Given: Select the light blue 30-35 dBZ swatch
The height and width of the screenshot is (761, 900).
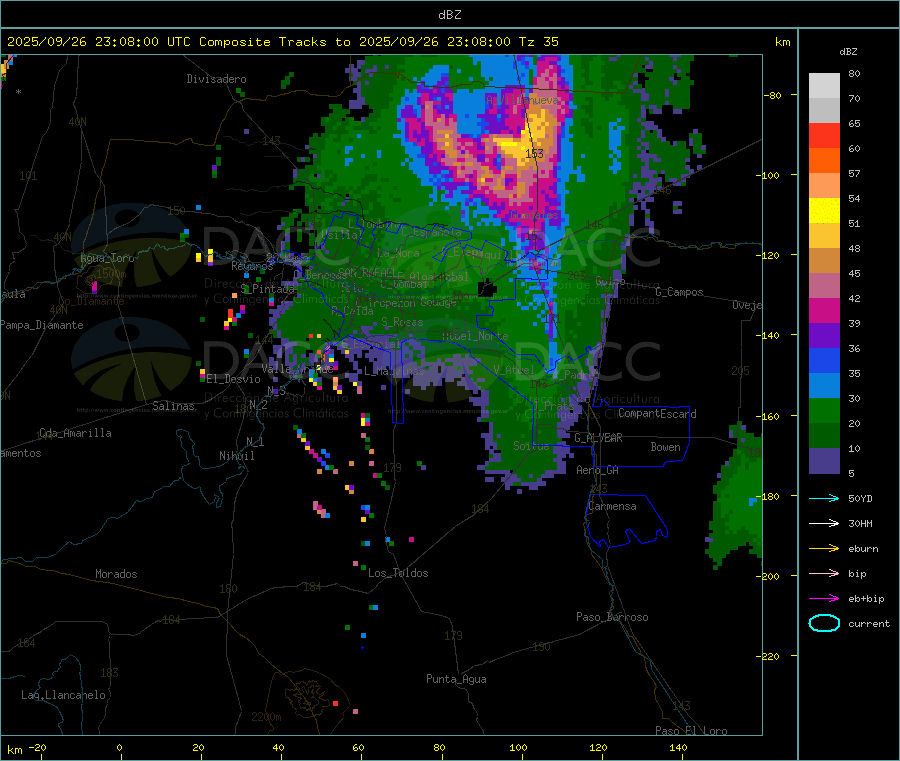Looking at the screenshot, I should (824, 386).
